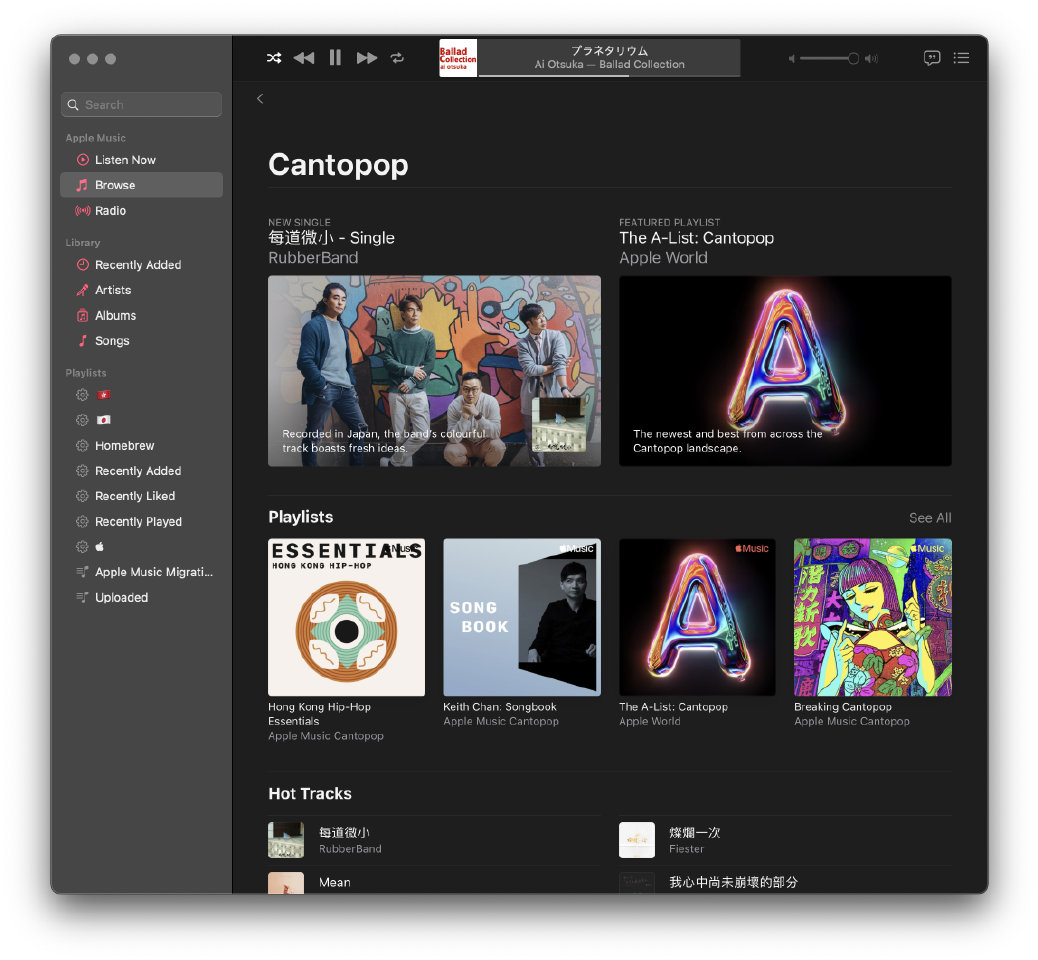The height and width of the screenshot is (960, 1038).
Task: Open Listen Now in sidebar
Action: coord(125,160)
